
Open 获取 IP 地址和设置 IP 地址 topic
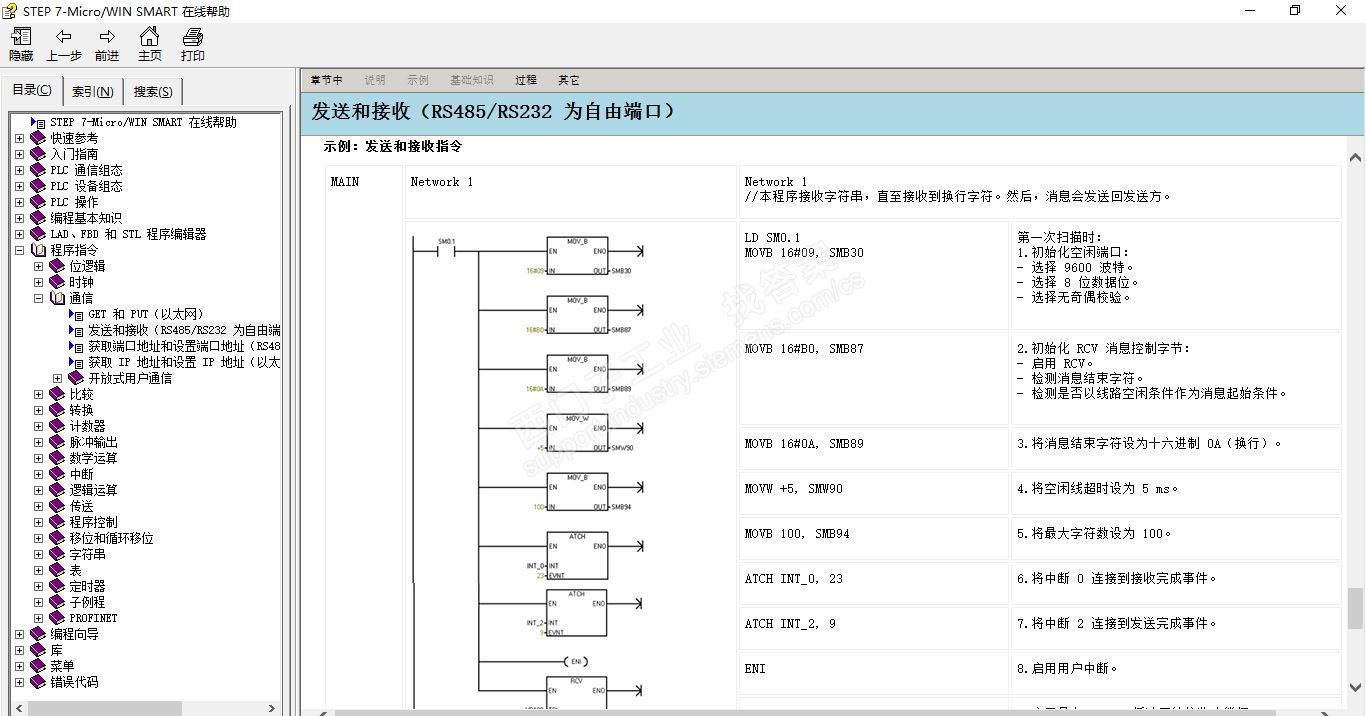(x=184, y=362)
